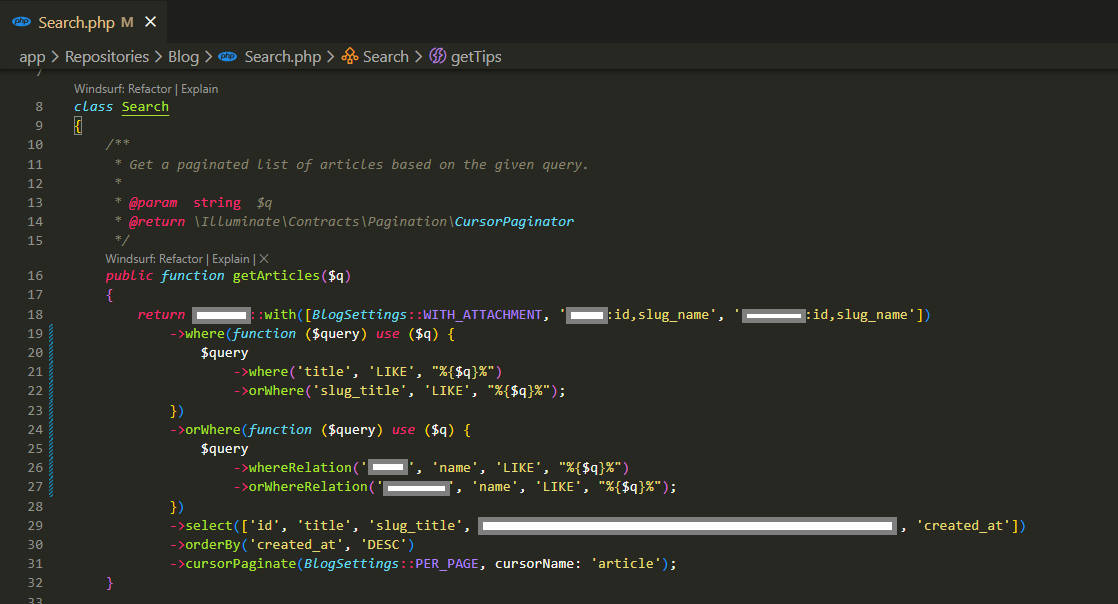Click the PHP icon in breadcrumb bar
Image resolution: width=1118 pixels, height=604 pixels.
[x=227, y=57]
